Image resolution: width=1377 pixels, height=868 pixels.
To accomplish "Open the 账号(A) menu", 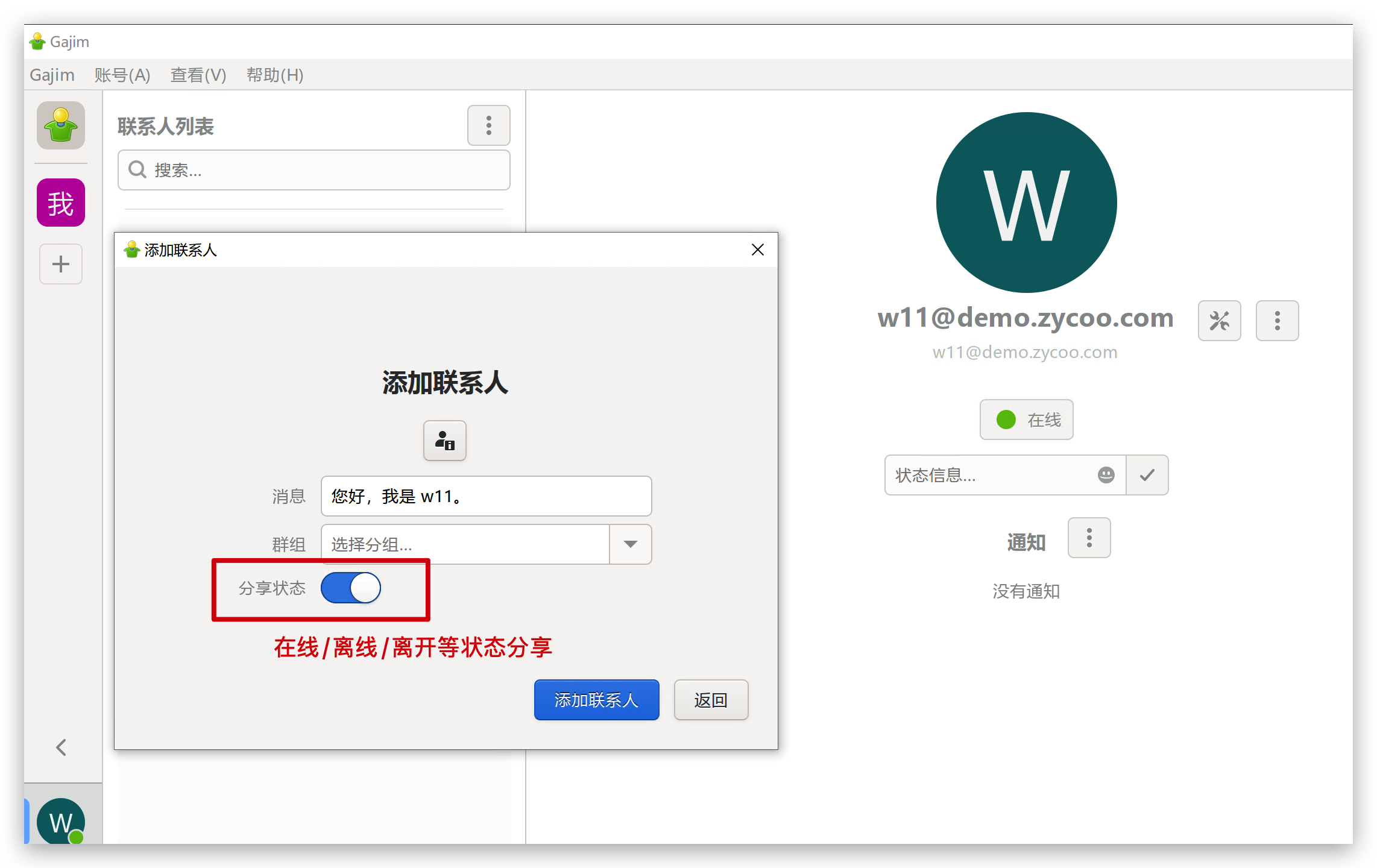I will tap(122, 75).
